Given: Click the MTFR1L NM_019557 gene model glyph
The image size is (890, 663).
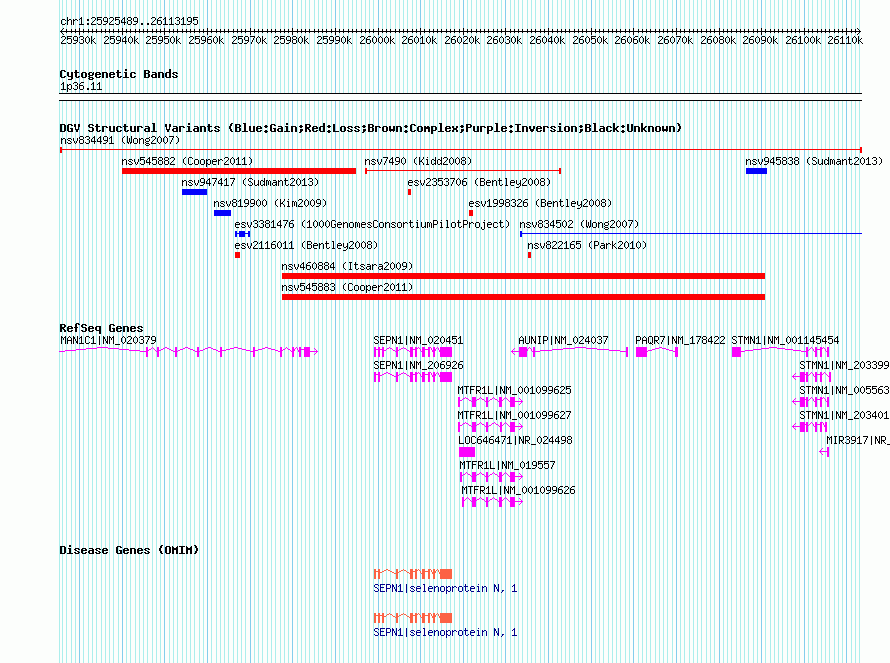Looking at the screenshot, I should (x=491, y=477).
